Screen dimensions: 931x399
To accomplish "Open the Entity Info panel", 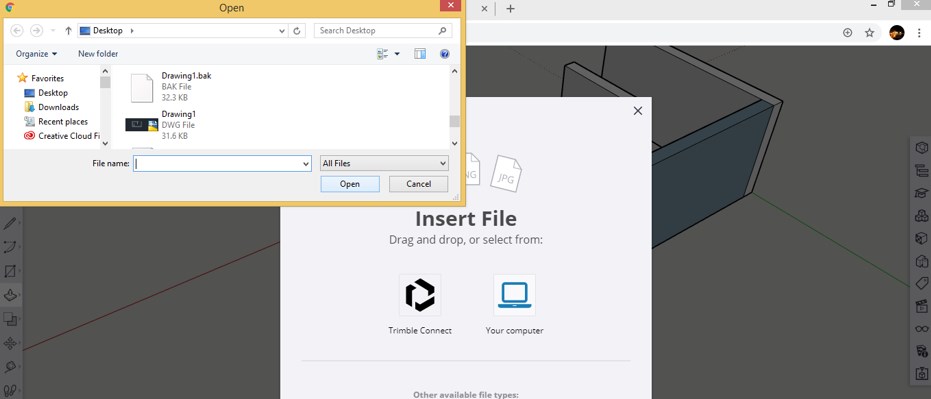I will [922, 147].
